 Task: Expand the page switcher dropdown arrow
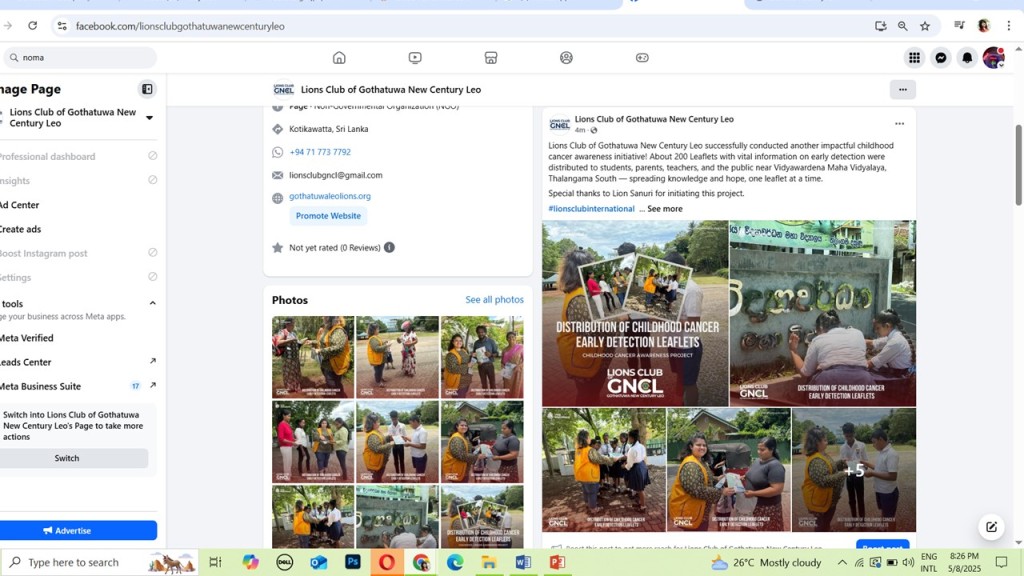pyautogui.click(x=150, y=118)
